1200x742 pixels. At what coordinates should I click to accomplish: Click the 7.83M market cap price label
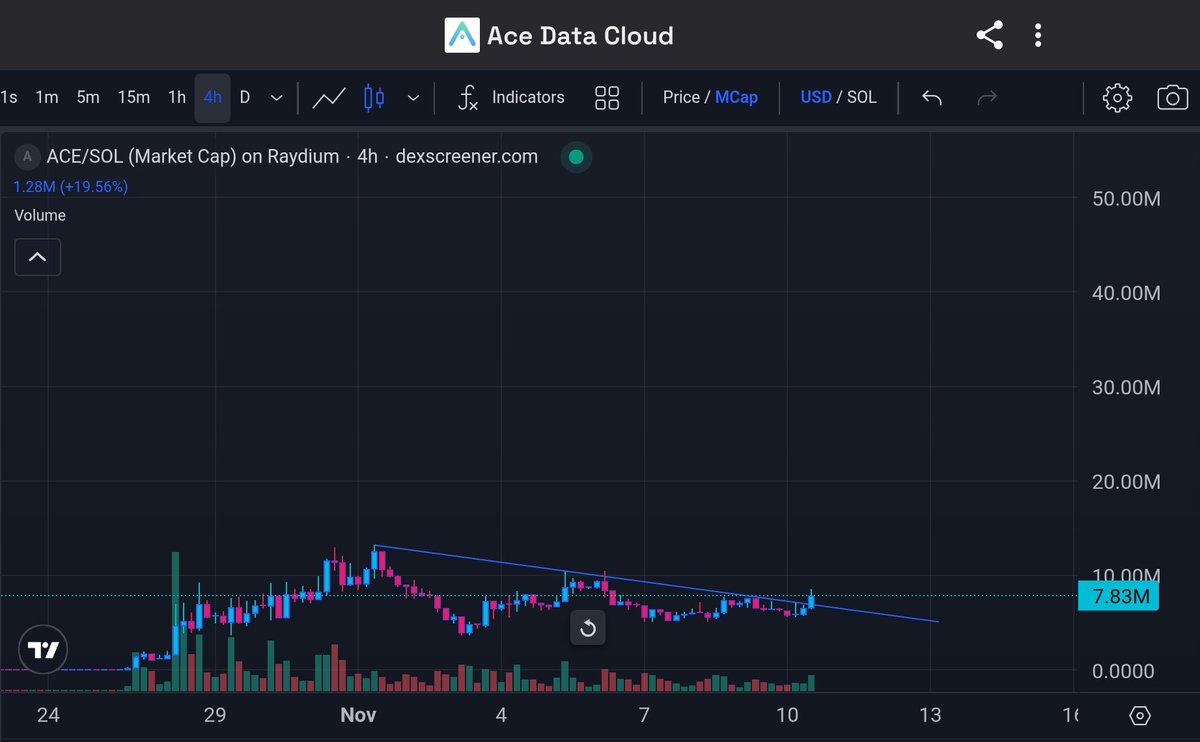pyautogui.click(x=1119, y=595)
